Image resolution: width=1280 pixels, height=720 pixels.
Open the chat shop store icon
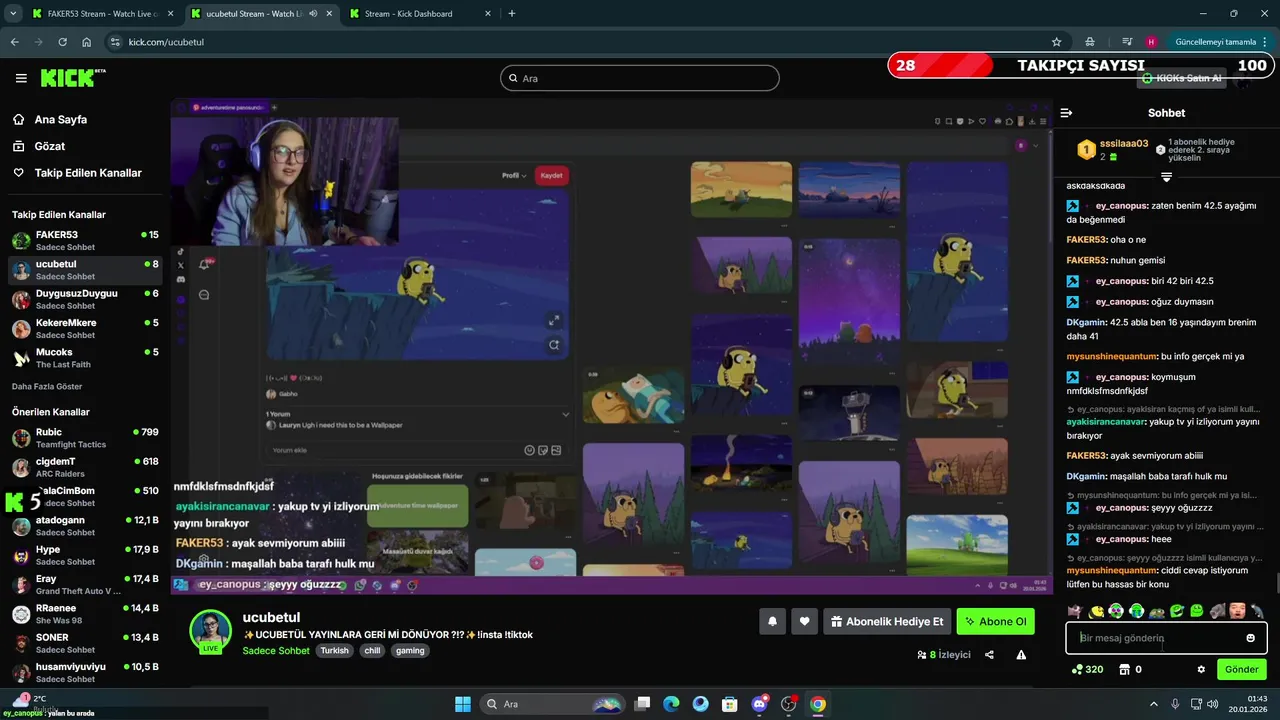[x=1124, y=669]
